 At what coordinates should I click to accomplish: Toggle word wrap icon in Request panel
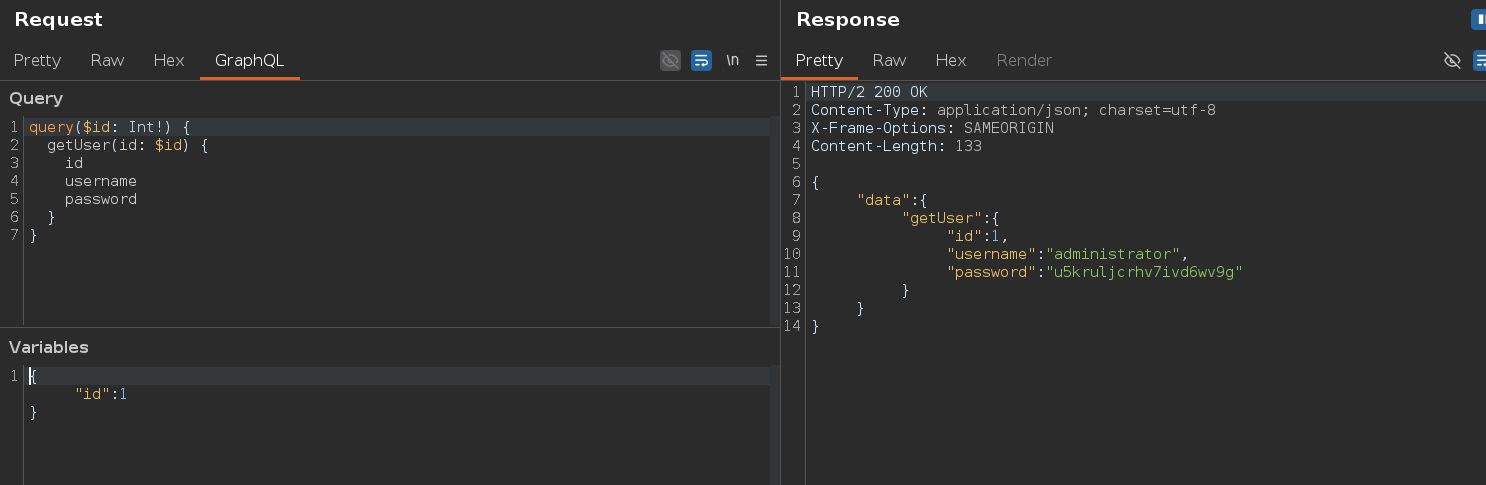pos(701,61)
